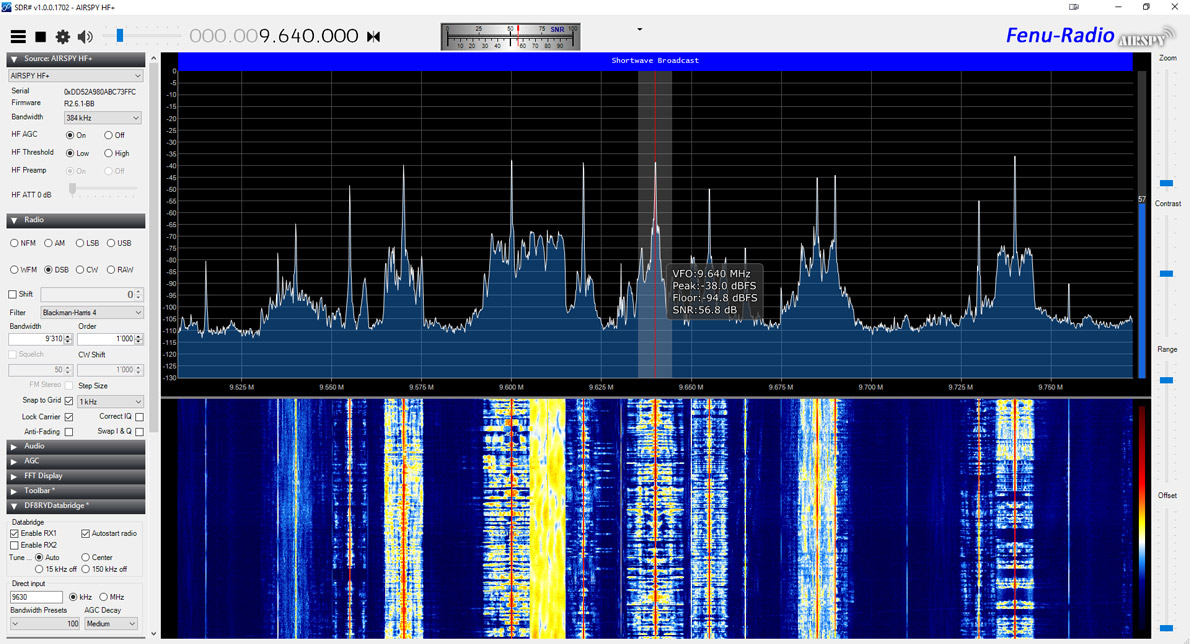The height and width of the screenshot is (644, 1190).
Task: Uncheck the Lock Carrier checkbox
Action: point(69,417)
